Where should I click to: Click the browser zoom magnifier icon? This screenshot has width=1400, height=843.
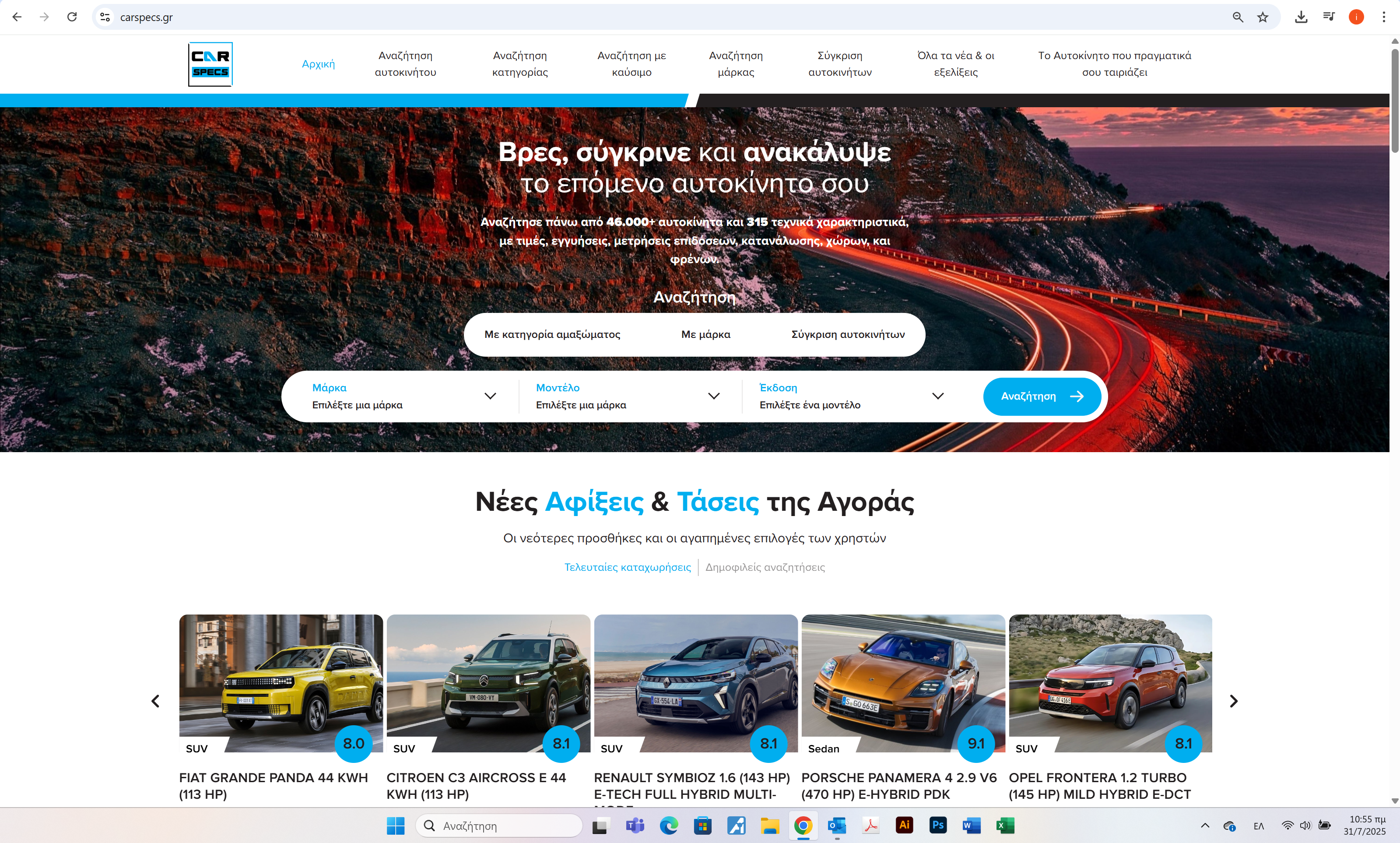point(1238,17)
